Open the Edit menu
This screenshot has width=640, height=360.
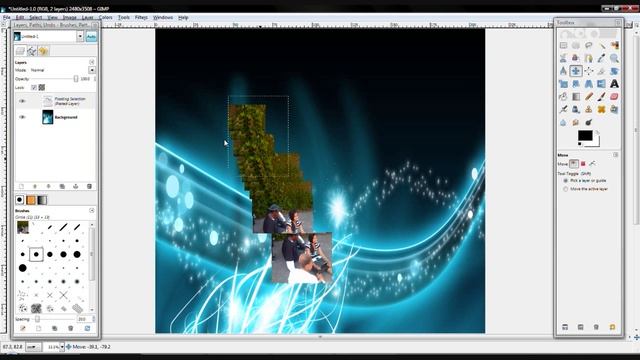[20, 18]
